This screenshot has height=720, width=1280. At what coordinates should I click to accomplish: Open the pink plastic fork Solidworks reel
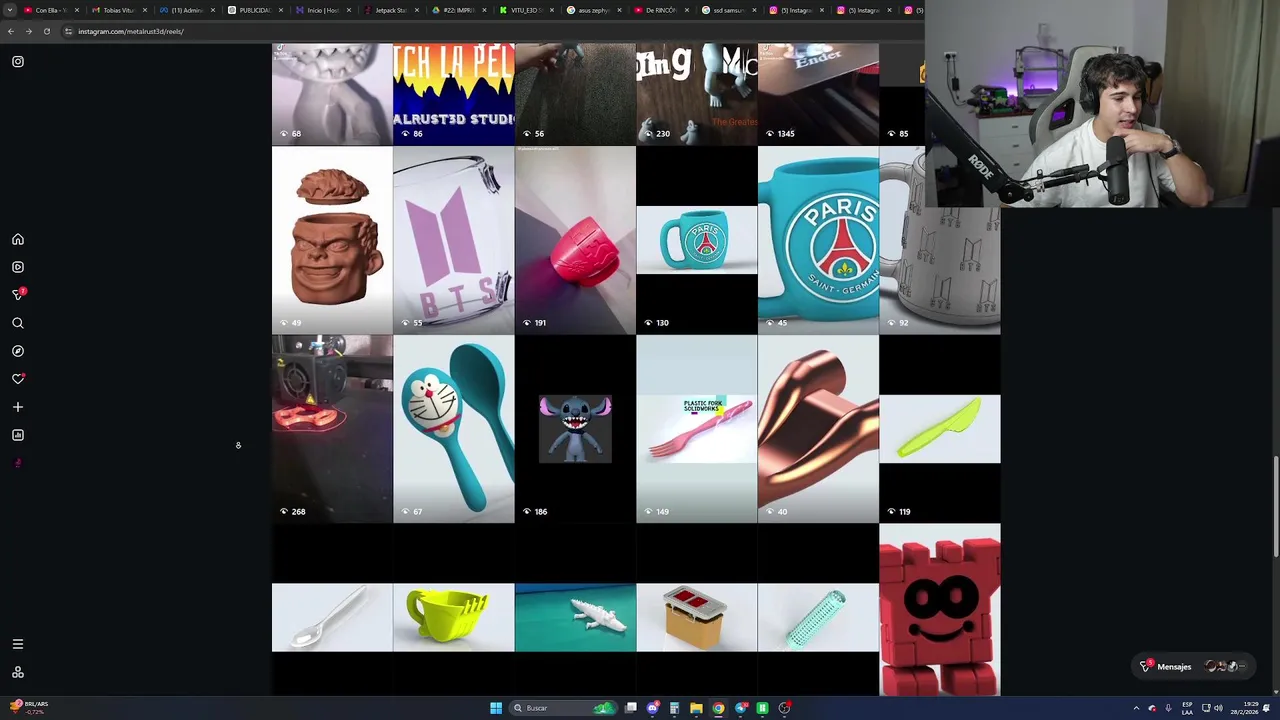tap(697, 429)
